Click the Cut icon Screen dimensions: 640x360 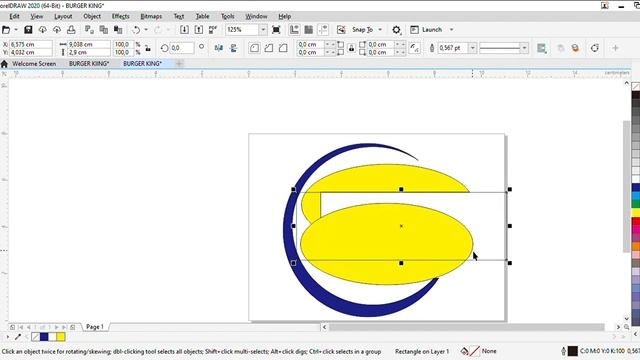tap(89, 30)
